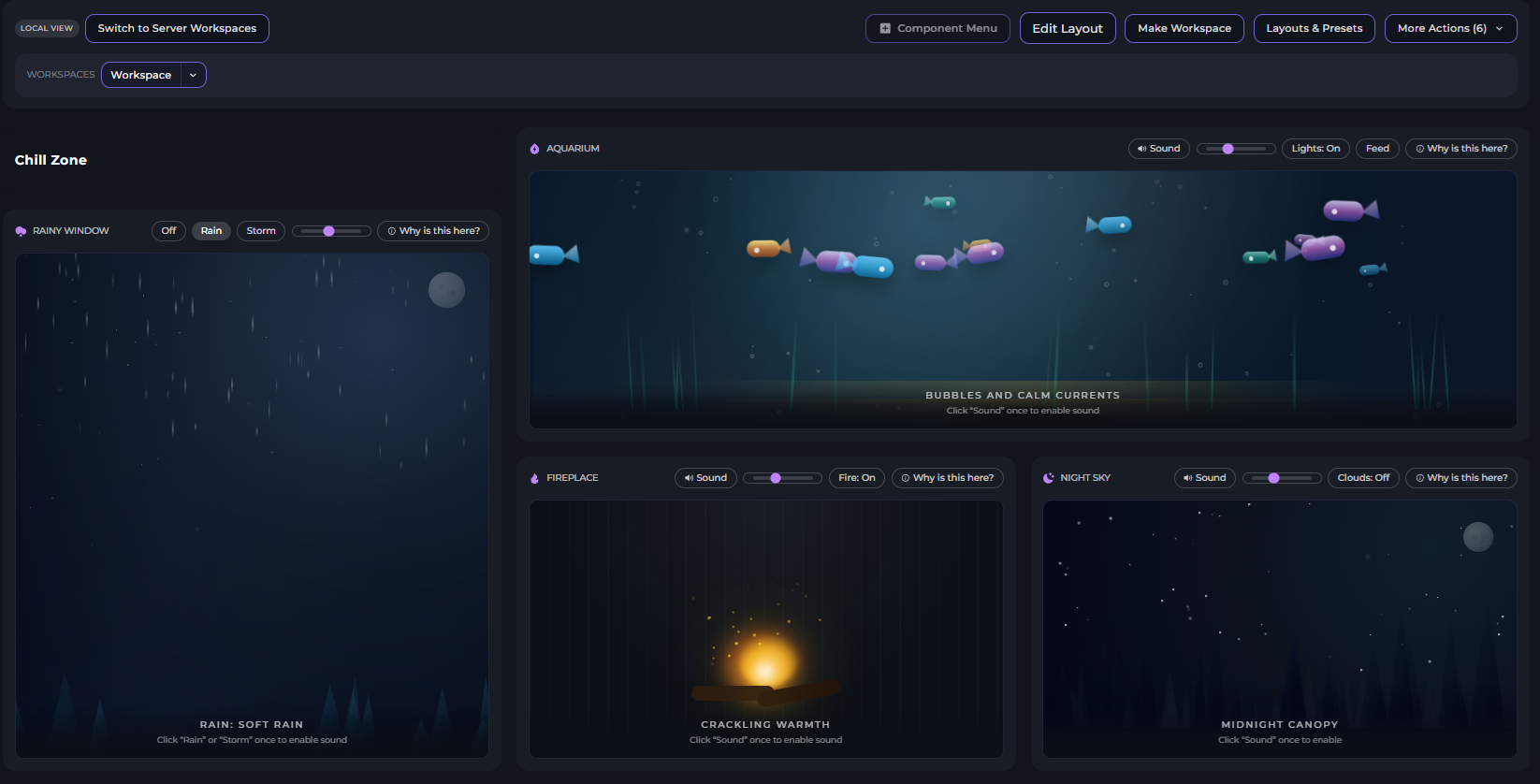This screenshot has height=784, width=1540.
Task: Select Storm mode in Rainy Window
Action: (x=261, y=231)
